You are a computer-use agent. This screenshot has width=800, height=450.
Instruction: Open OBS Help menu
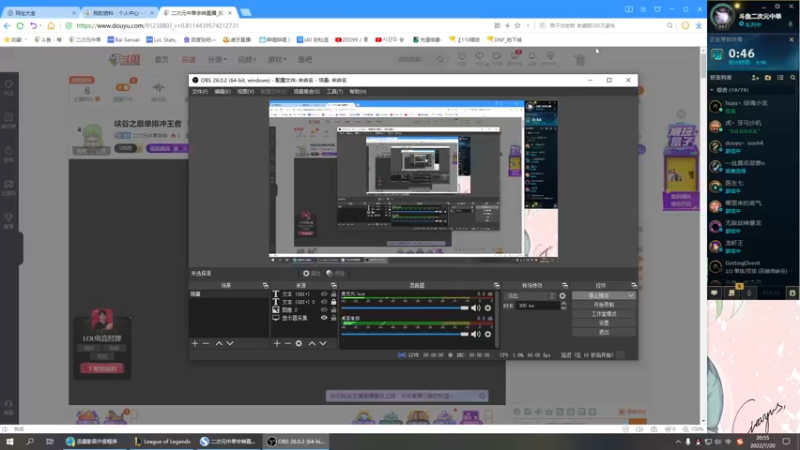(358, 92)
